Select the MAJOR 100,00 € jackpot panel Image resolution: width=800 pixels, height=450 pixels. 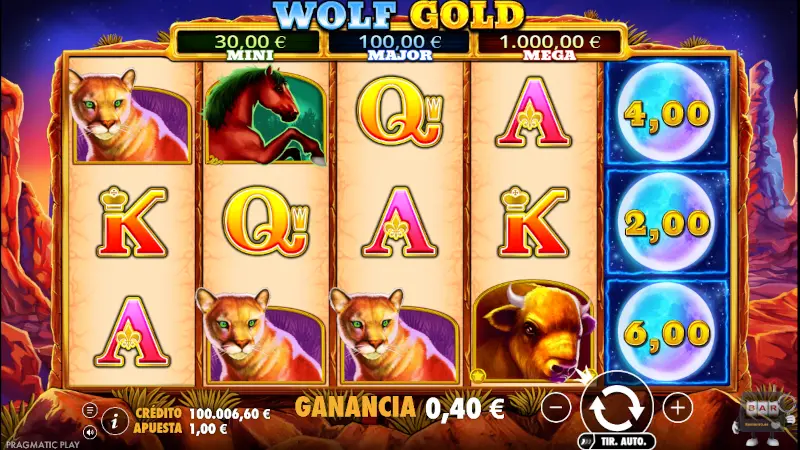[399, 46]
